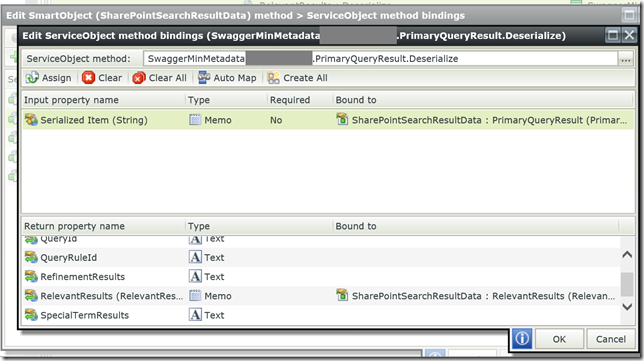The image size is (644, 361).
Task: Select the RelevantResults return property row
Action: coord(320,296)
